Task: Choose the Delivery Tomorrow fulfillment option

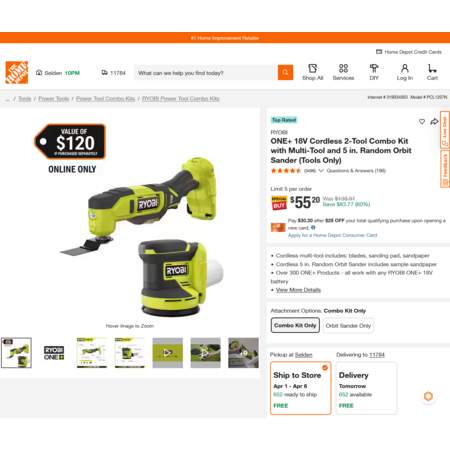Action: pos(367,388)
